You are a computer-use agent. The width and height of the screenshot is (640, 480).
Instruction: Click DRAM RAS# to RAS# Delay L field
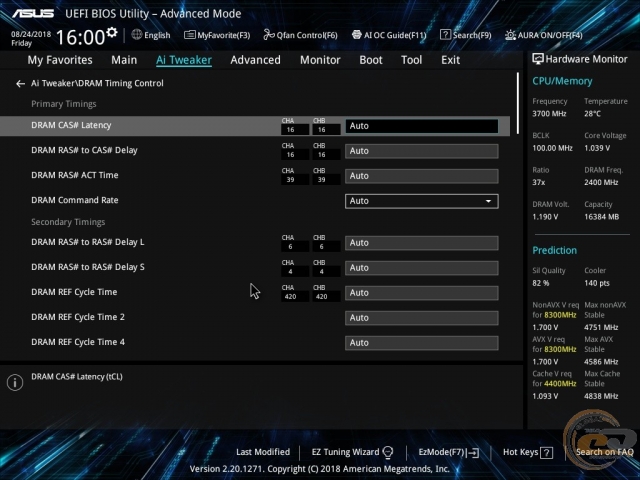pos(422,243)
